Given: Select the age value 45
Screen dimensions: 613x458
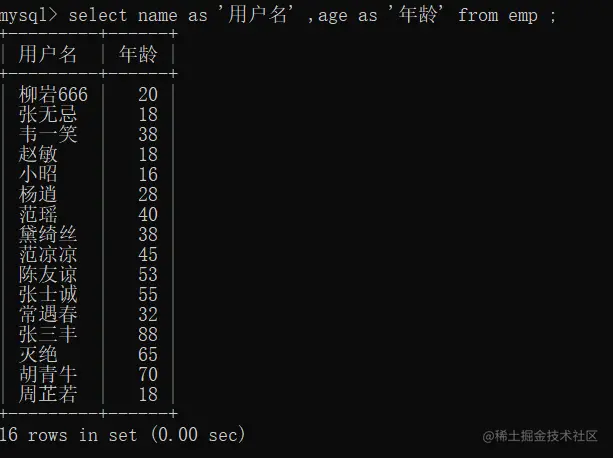Looking at the screenshot, I should point(147,255).
